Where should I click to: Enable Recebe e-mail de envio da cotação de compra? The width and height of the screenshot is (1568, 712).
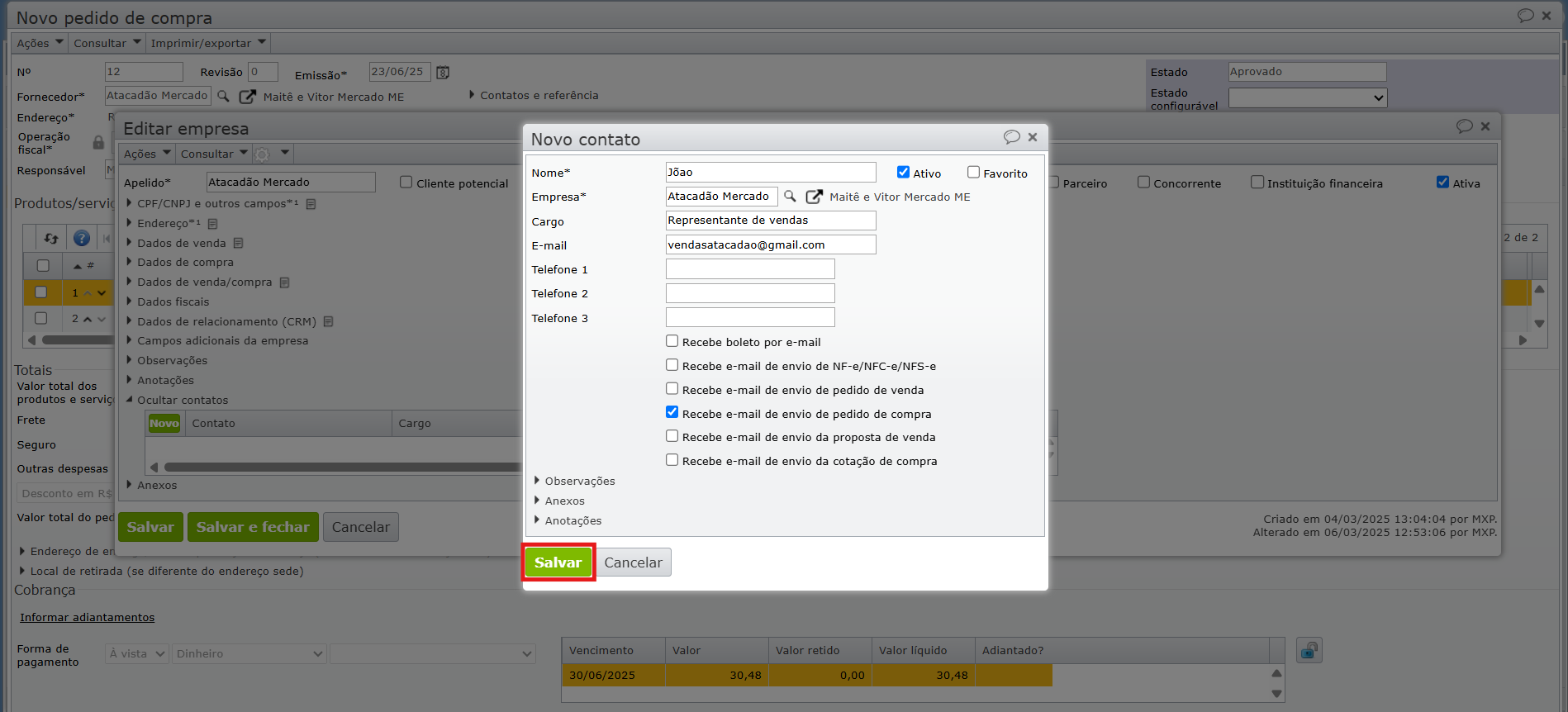672,460
